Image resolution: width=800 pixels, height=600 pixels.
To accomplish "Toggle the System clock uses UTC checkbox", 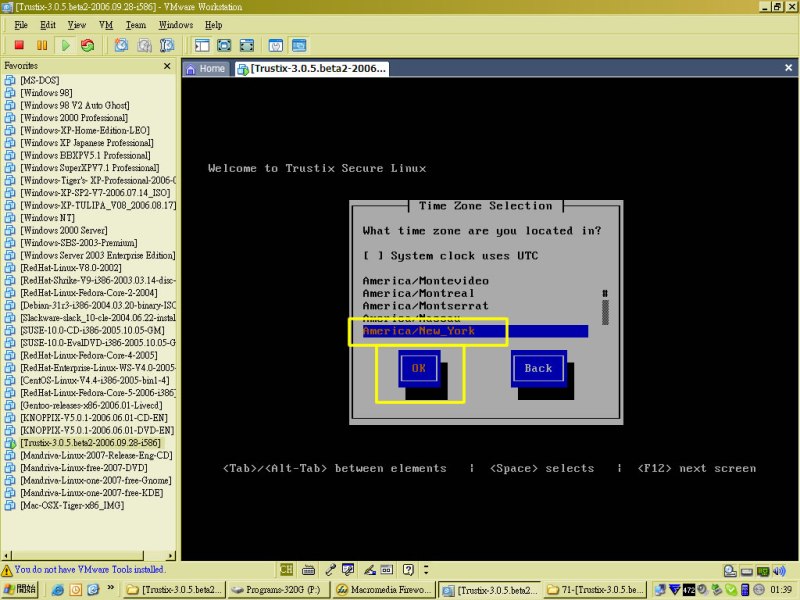I will 373,256.
